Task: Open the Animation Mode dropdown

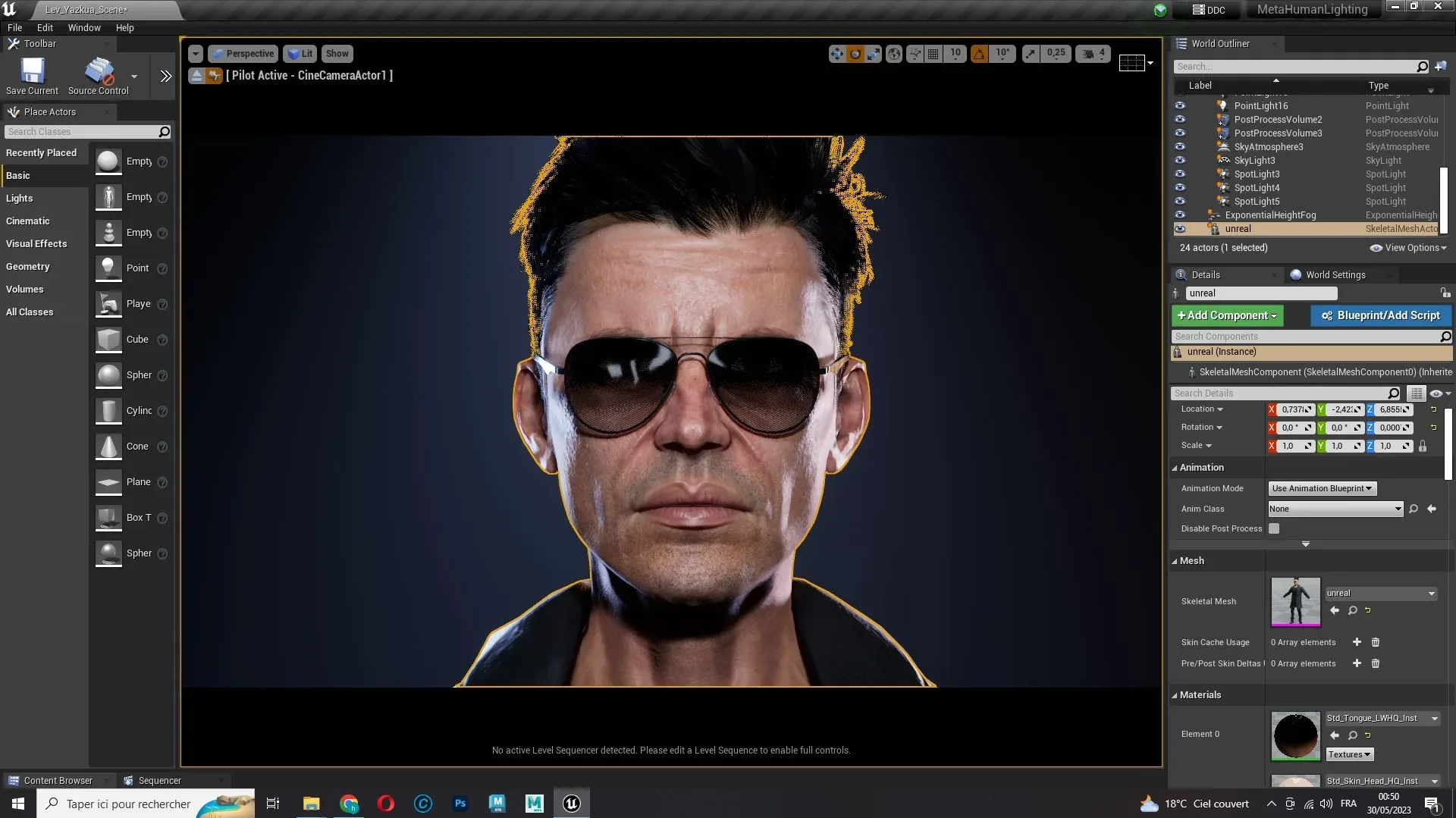Action: tap(1321, 487)
